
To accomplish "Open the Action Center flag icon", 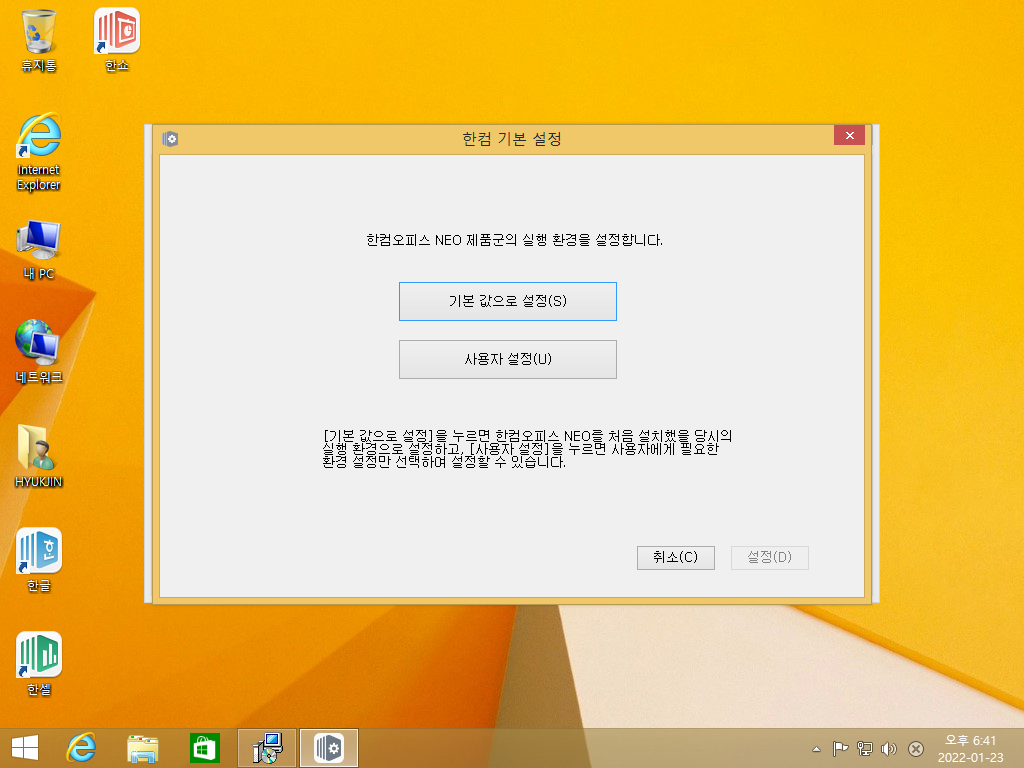I will 840,749.
